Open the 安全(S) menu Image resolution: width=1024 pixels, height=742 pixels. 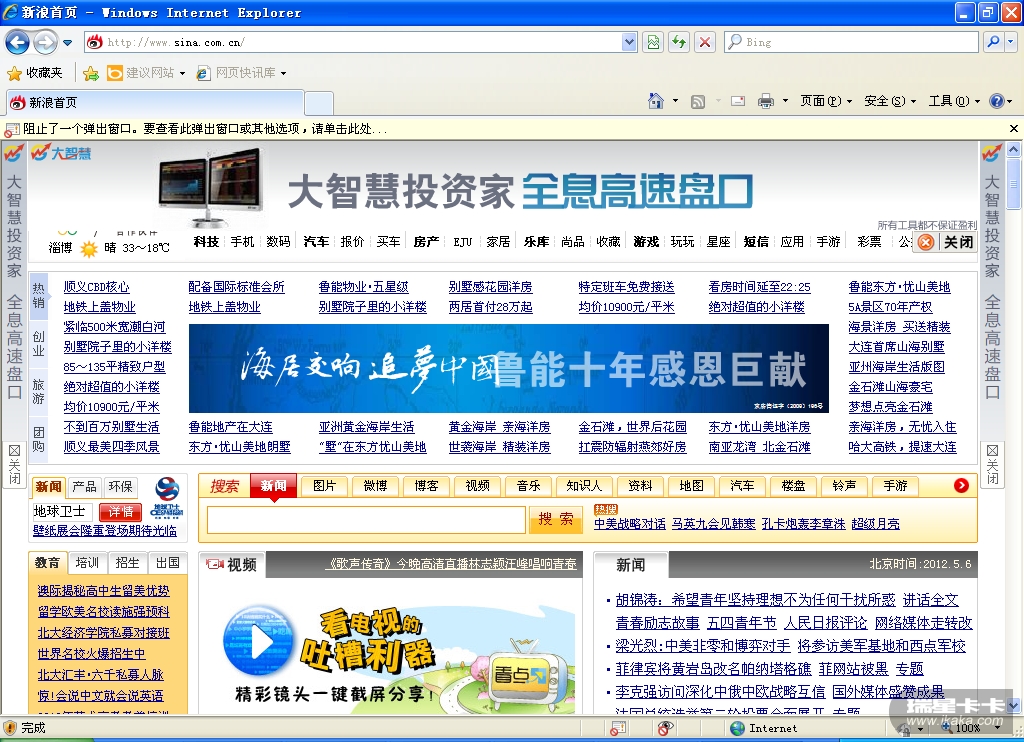(889, 101)
